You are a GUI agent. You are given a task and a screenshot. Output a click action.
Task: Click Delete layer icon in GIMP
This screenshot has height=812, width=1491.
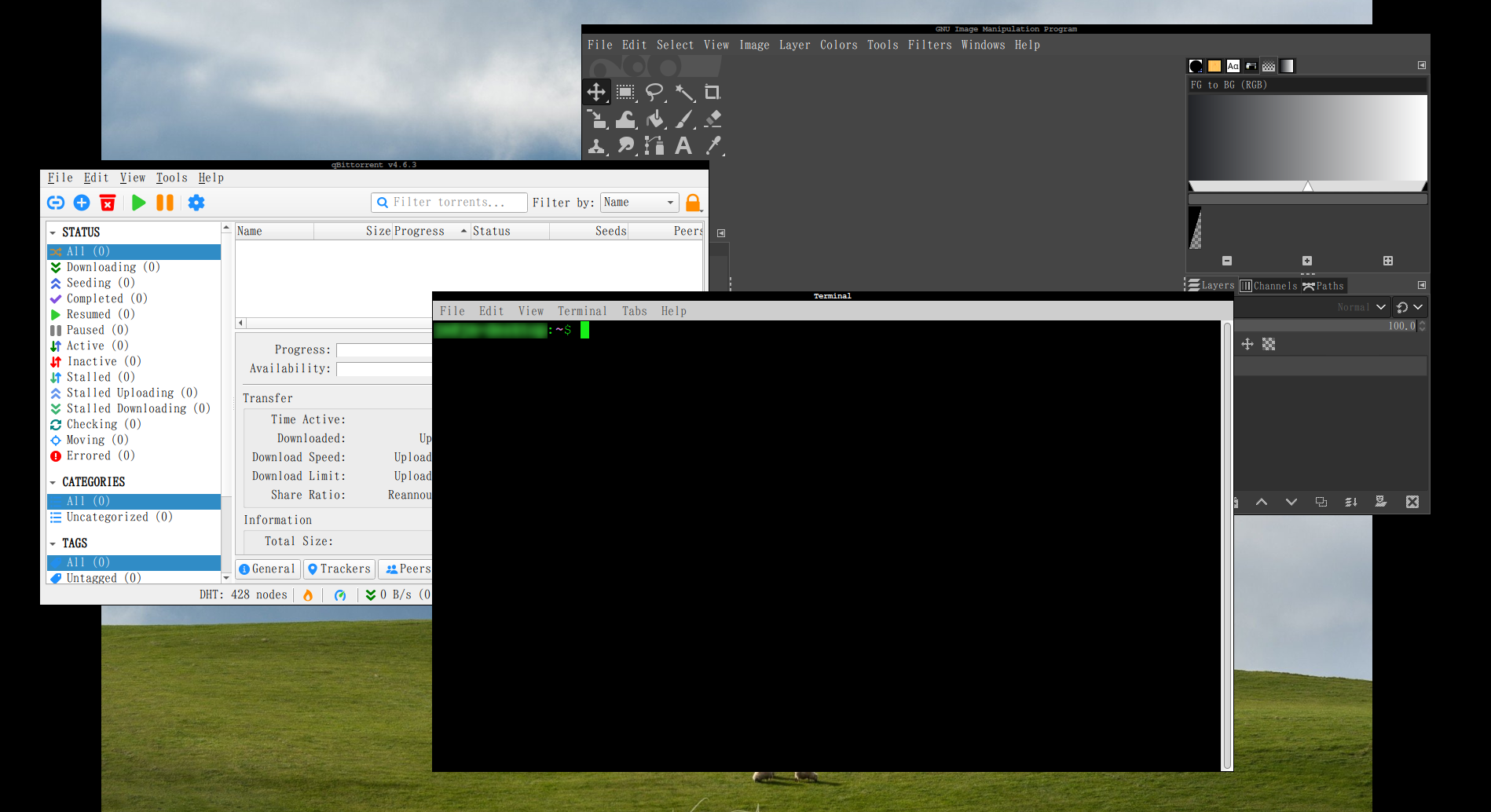(1412, 502)
